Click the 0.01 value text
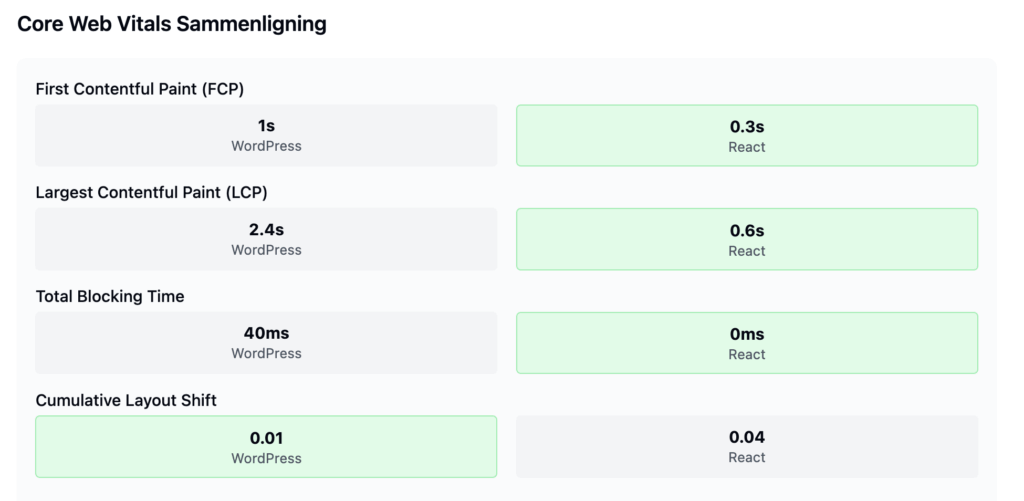 (266, 438)
